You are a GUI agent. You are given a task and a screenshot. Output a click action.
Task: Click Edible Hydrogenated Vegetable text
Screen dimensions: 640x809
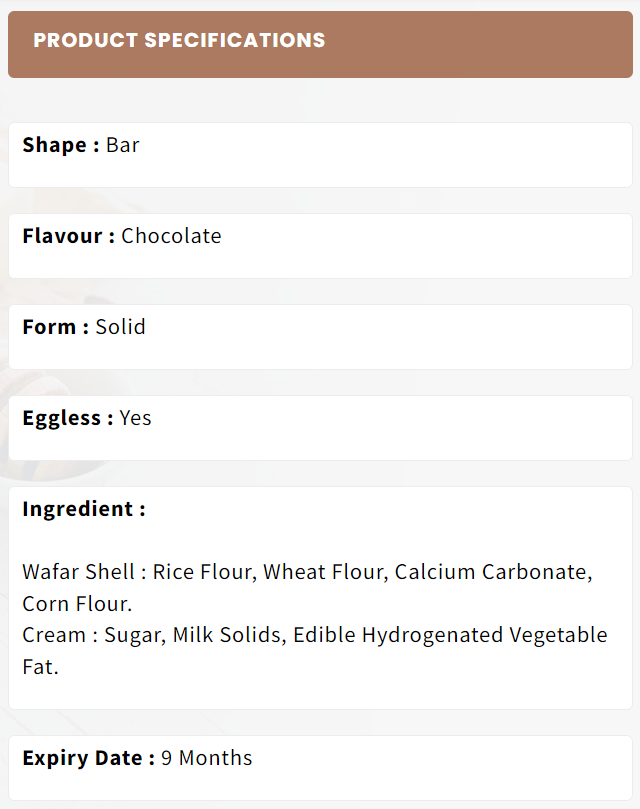(x=450, y=635)
